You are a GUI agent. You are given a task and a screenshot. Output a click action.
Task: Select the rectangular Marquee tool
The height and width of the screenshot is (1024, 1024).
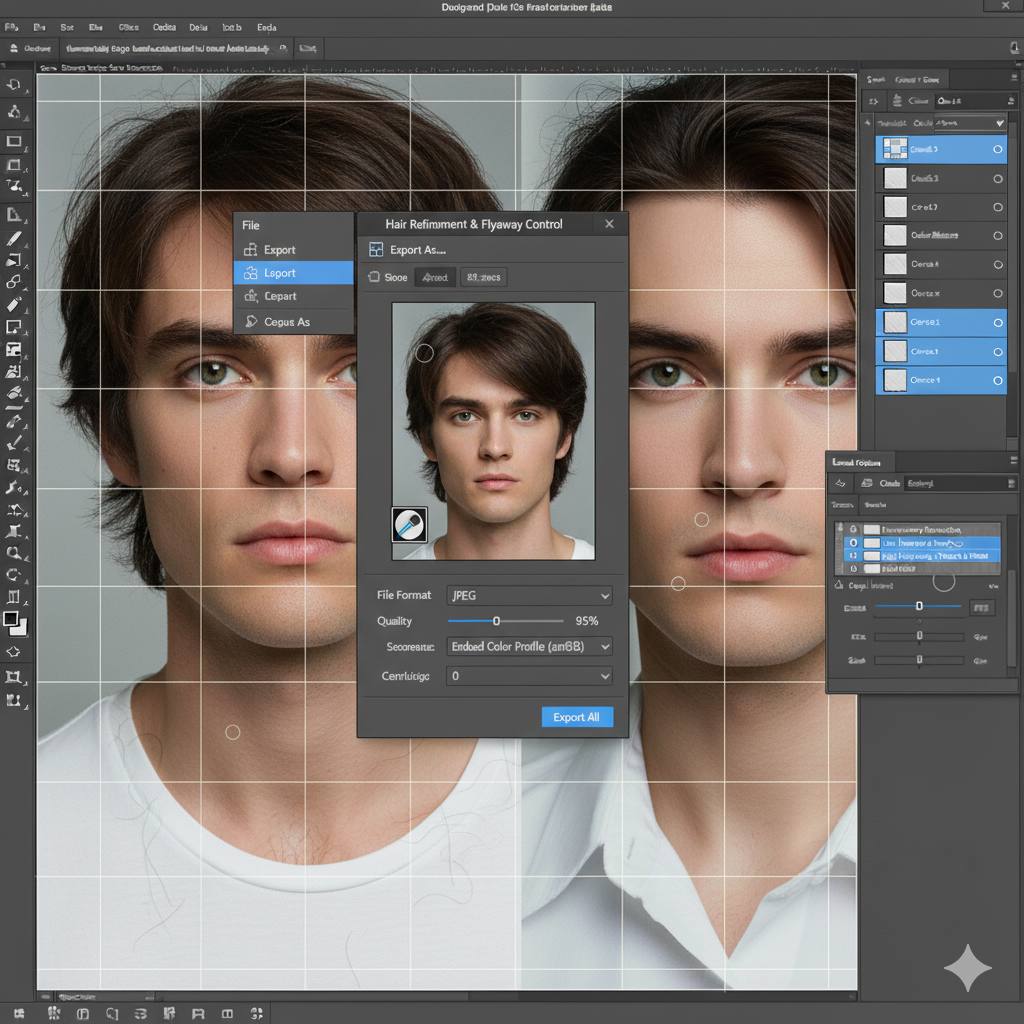pyautogui.click(x=14, y=141)
